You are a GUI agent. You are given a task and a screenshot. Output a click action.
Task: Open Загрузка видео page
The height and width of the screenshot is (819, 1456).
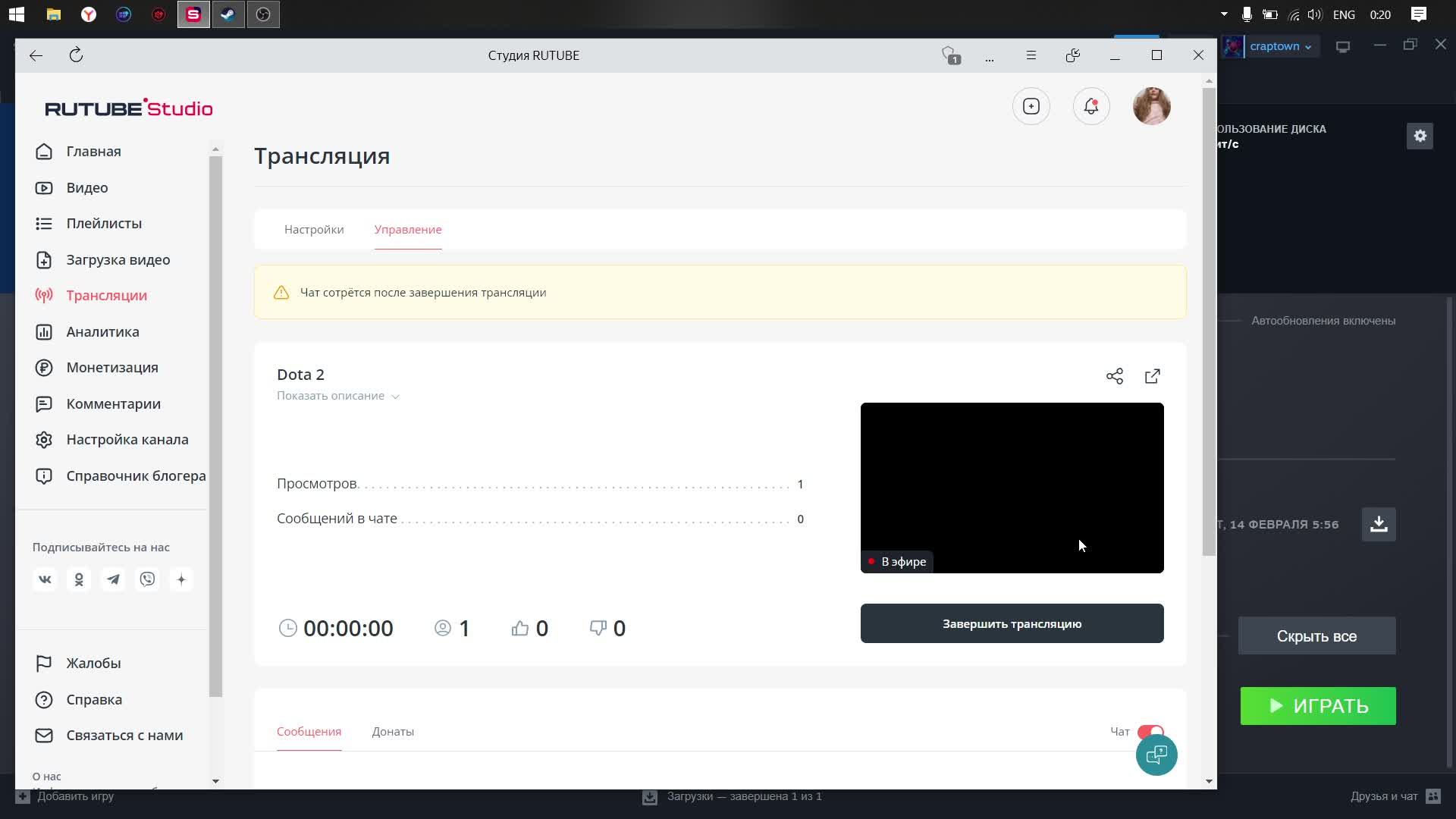pyautogui.click(x=118, y=260)
